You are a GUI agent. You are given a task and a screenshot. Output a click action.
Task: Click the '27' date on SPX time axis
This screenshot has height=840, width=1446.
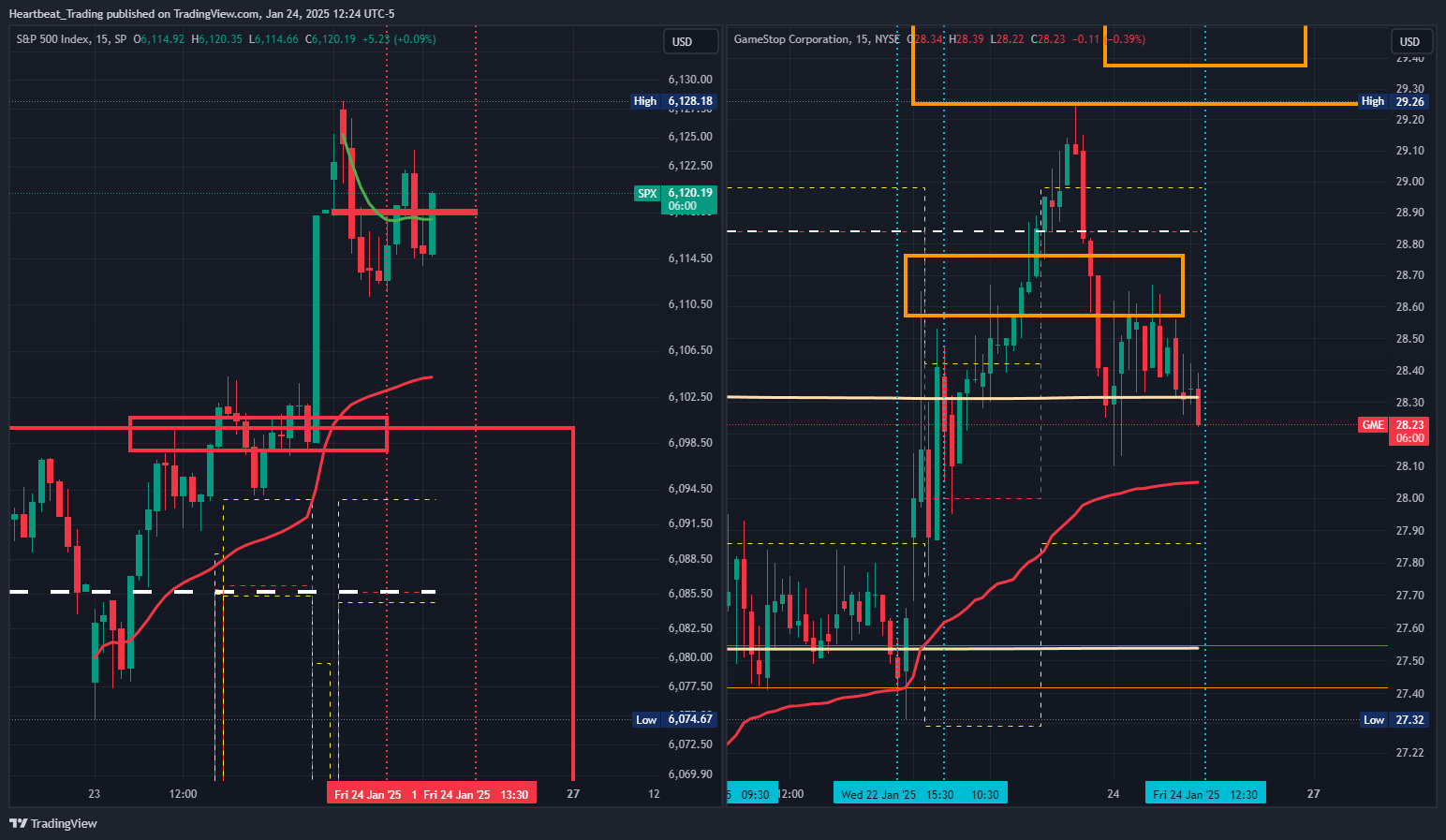point(573,794)
